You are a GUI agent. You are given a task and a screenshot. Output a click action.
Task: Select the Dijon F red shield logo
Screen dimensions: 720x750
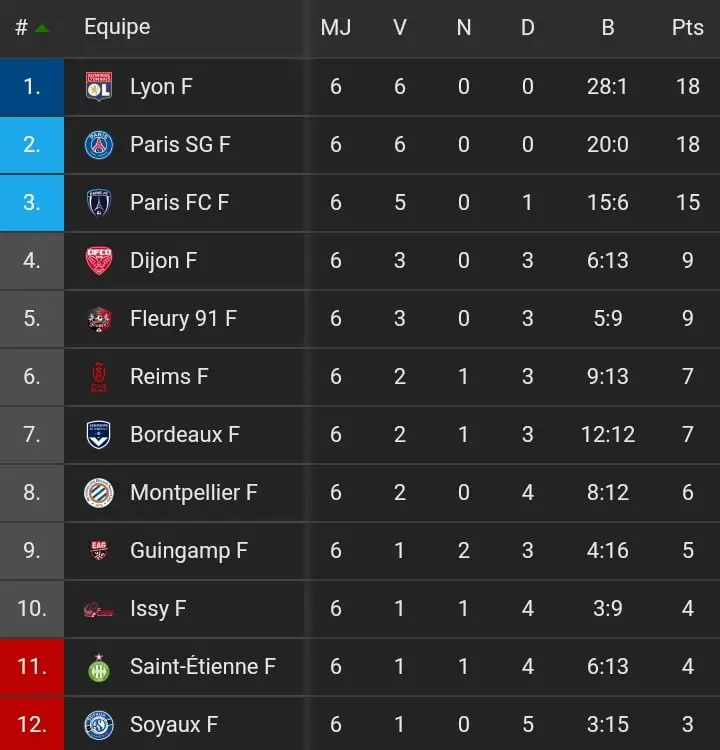pyautogui.click(x=99, y=261)
